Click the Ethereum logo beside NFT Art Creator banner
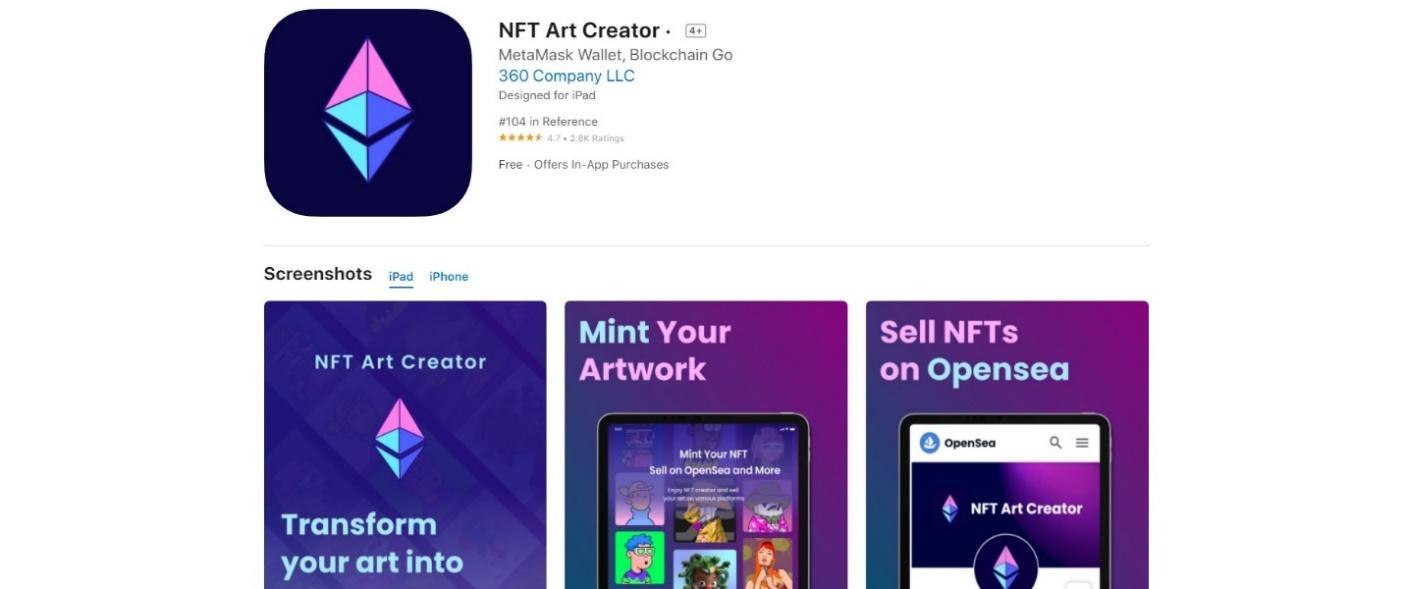This screenshot has height=589, width=1404. tap(950, 509)
